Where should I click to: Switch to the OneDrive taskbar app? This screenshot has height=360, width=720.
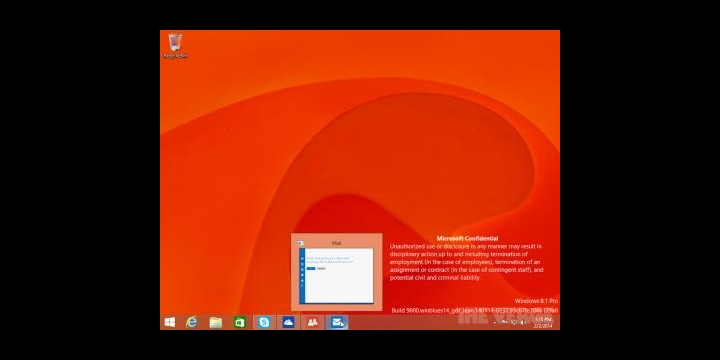click(288, 322)
